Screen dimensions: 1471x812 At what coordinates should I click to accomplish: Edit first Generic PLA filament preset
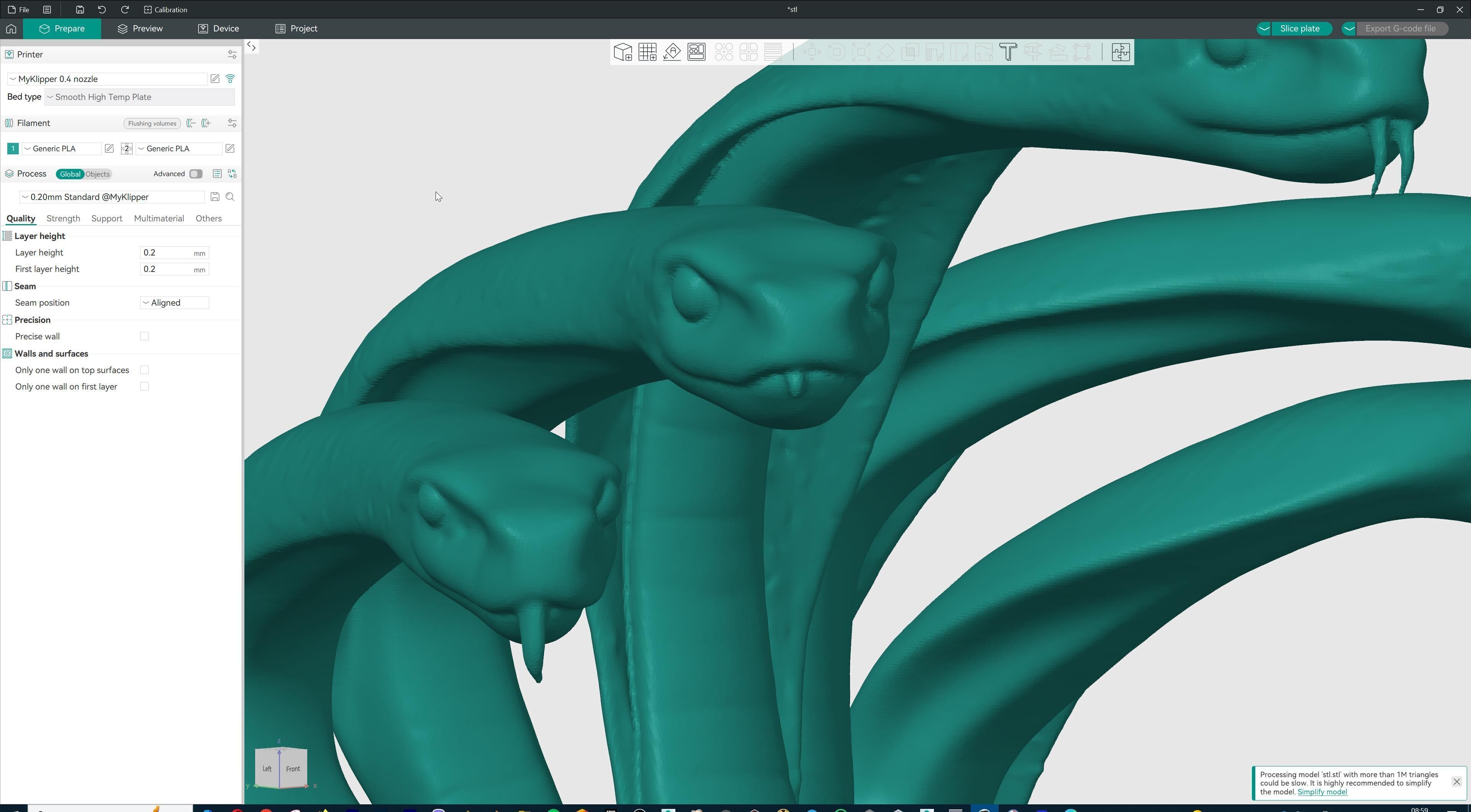point(109,149)
